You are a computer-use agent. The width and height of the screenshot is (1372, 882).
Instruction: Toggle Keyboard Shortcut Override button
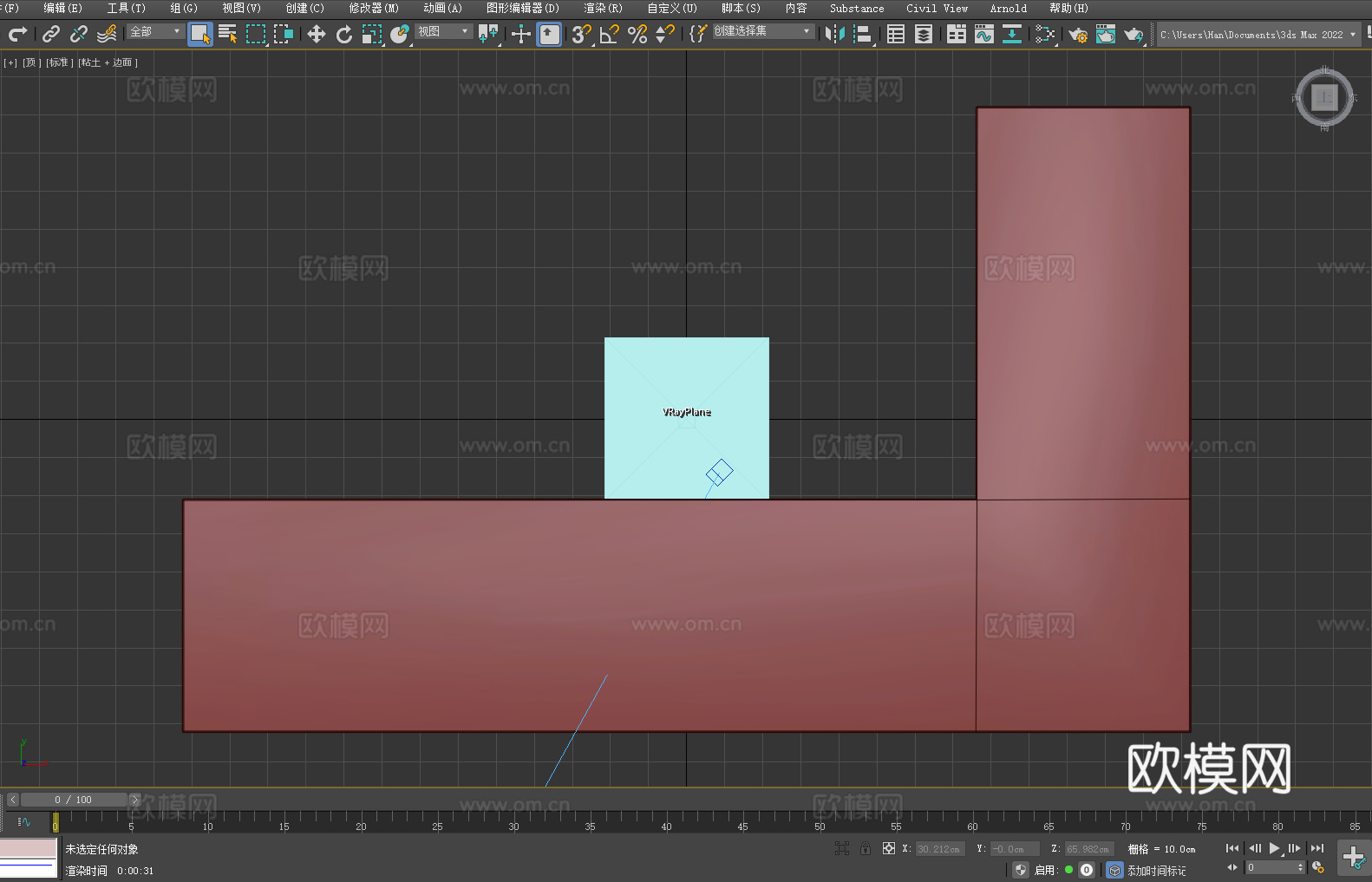click(x=549, y=34)
